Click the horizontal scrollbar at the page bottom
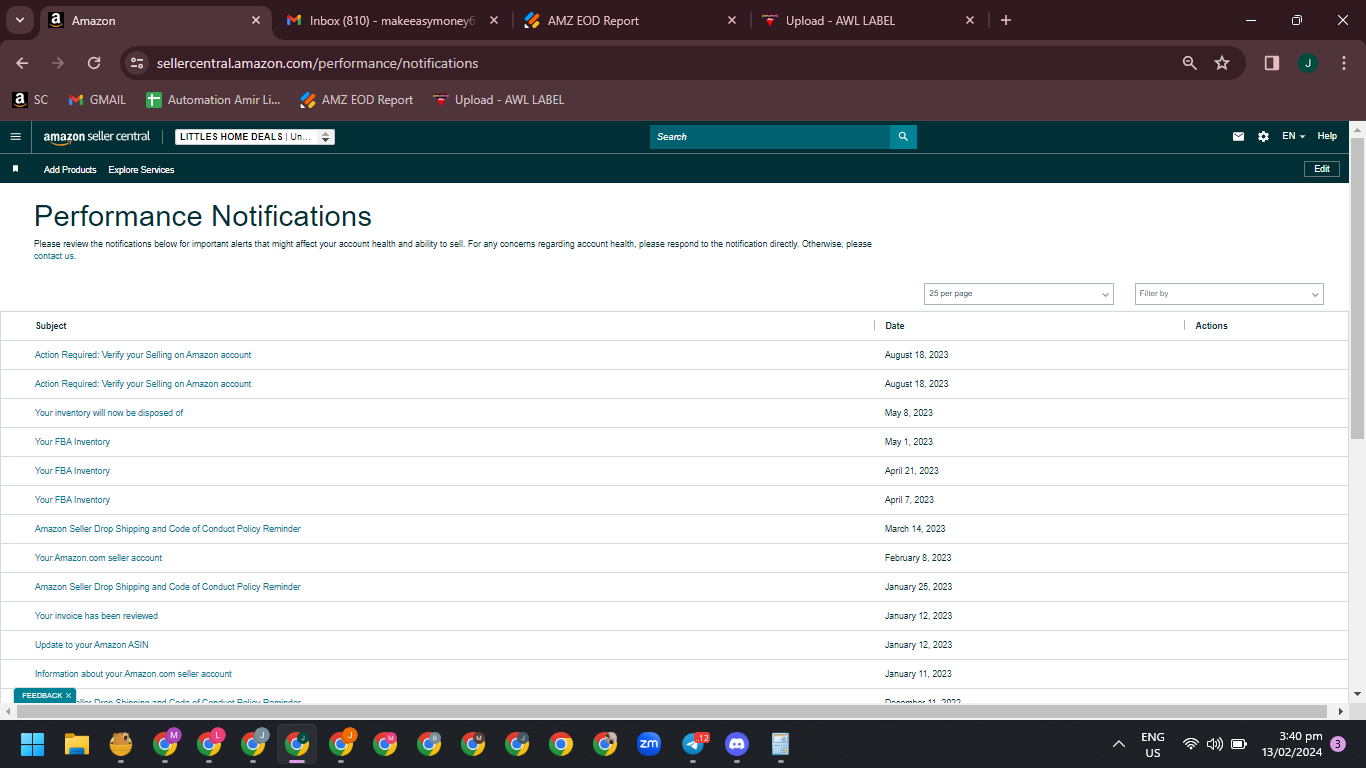 tap(672, 711)
